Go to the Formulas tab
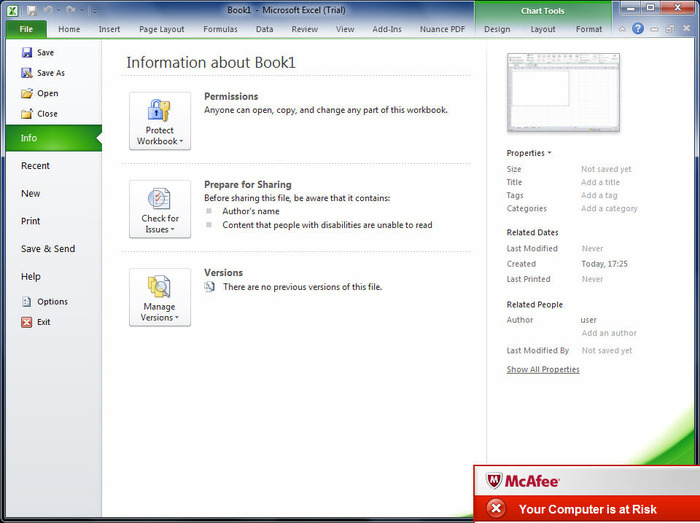 [x=221, y=29]
